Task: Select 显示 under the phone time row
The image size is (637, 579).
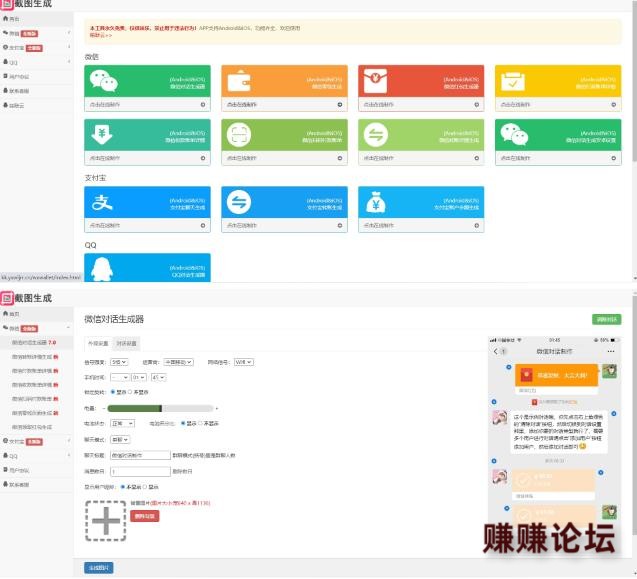Action: (x=113, y=392)
